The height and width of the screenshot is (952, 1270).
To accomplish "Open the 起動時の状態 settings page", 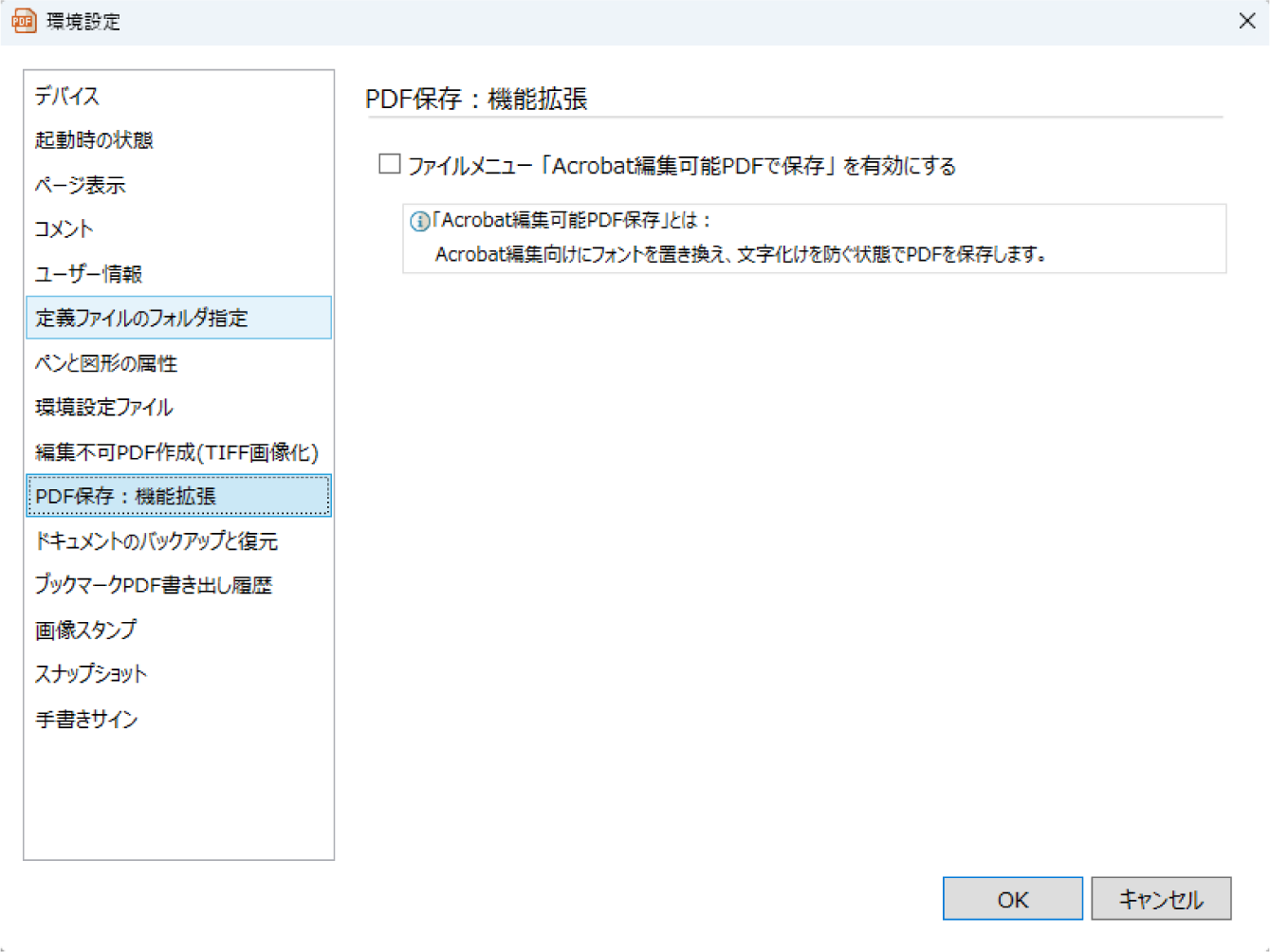I will pos(178,140).
